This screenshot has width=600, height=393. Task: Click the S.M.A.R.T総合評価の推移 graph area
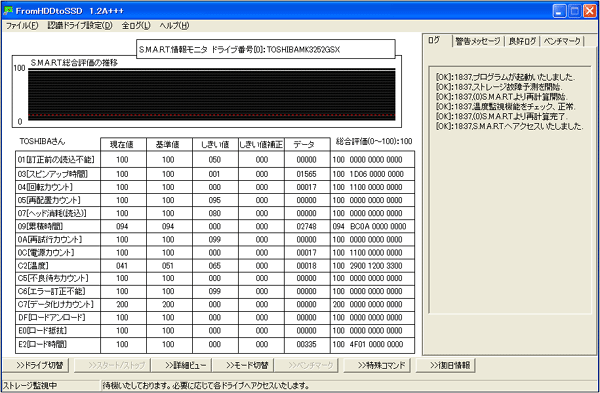coord(211,95)
